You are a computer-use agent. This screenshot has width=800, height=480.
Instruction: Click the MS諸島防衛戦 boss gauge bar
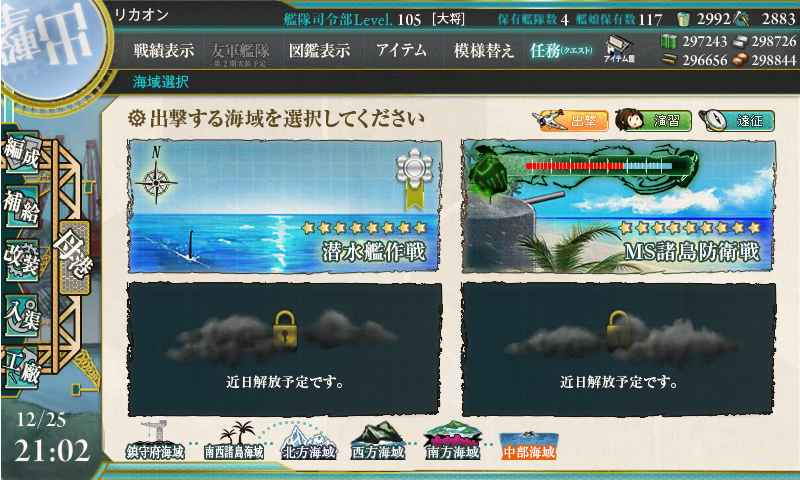[599, 166]
